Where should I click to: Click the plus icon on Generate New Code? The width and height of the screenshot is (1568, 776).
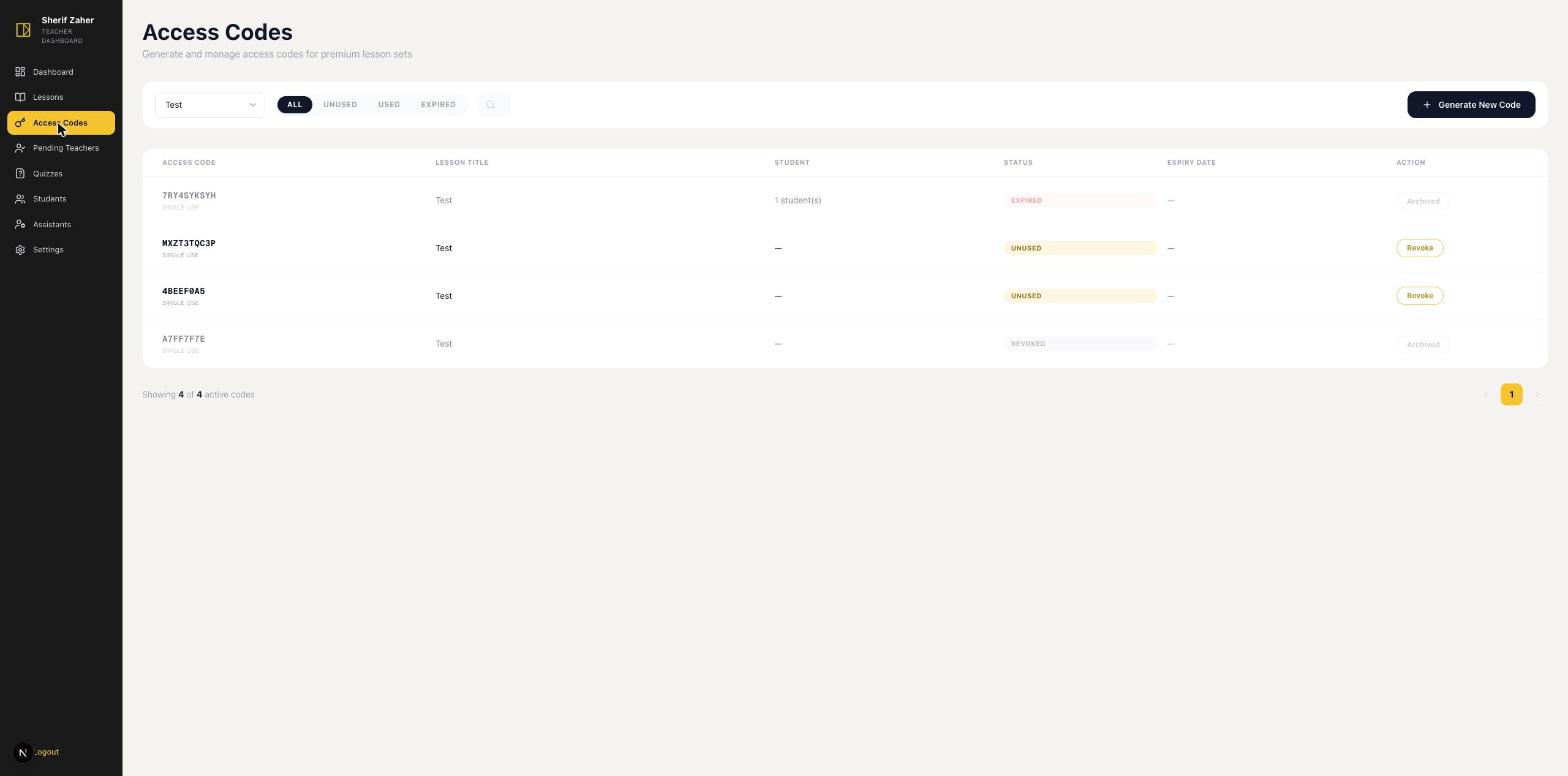[1427, 105]
